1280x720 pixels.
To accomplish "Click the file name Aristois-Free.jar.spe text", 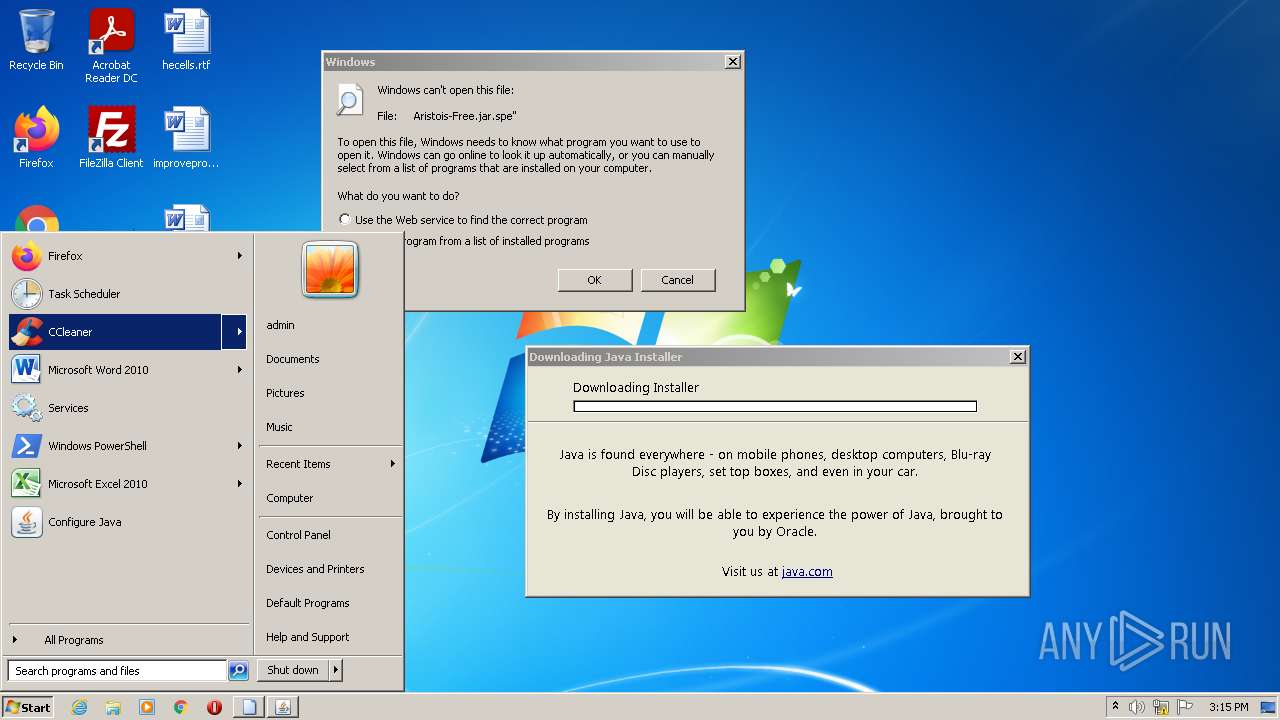I will point(464,116).
